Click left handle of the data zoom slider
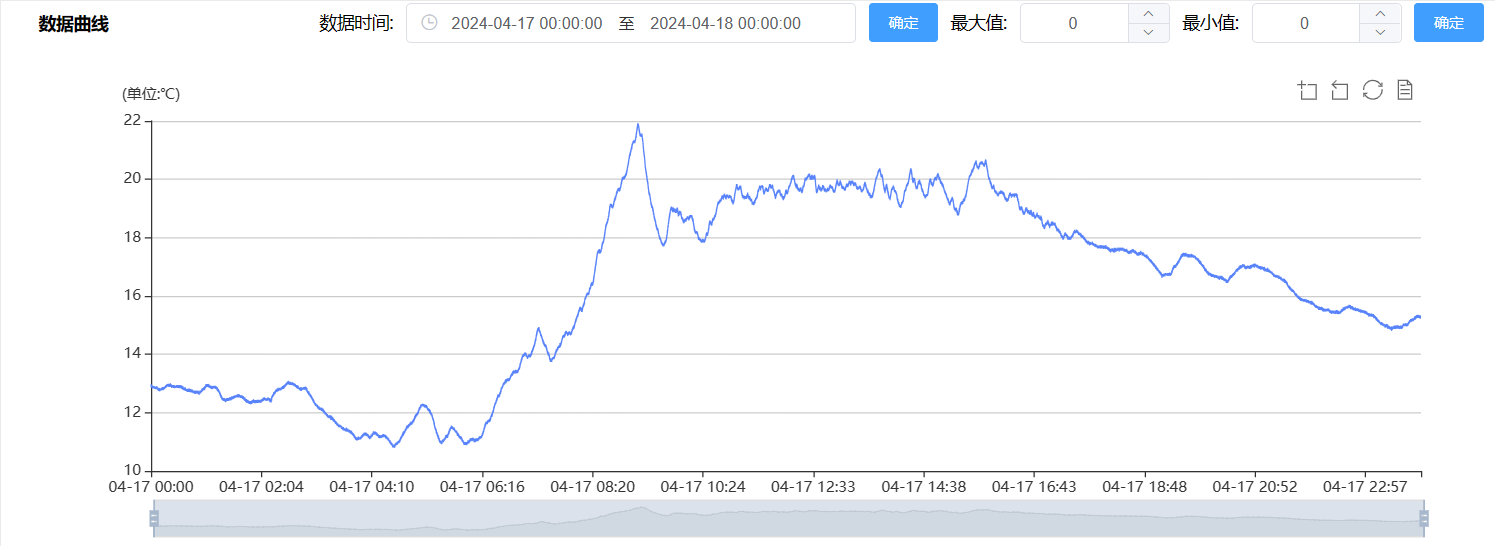The height and width of the screenshot is (546, 1495). coord(154,518)
